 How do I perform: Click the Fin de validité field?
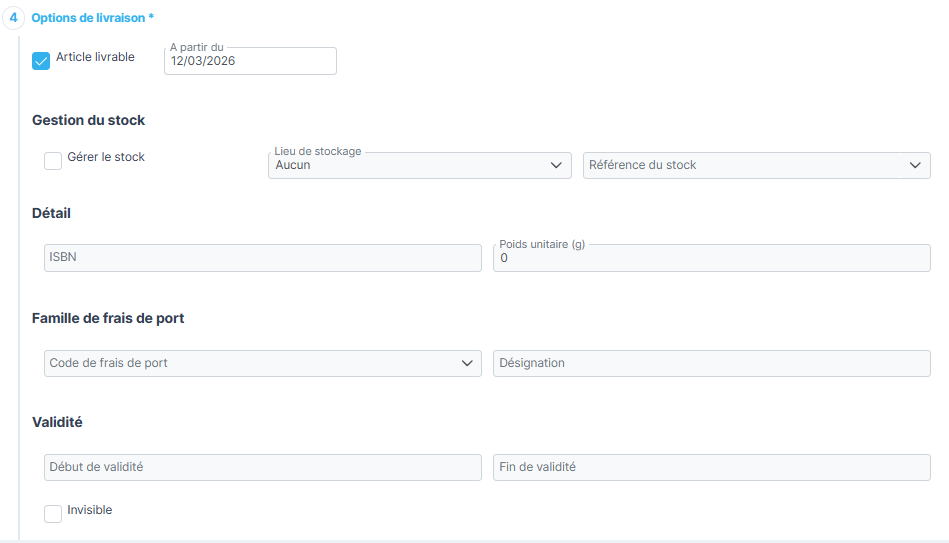[x=711, y=468]
